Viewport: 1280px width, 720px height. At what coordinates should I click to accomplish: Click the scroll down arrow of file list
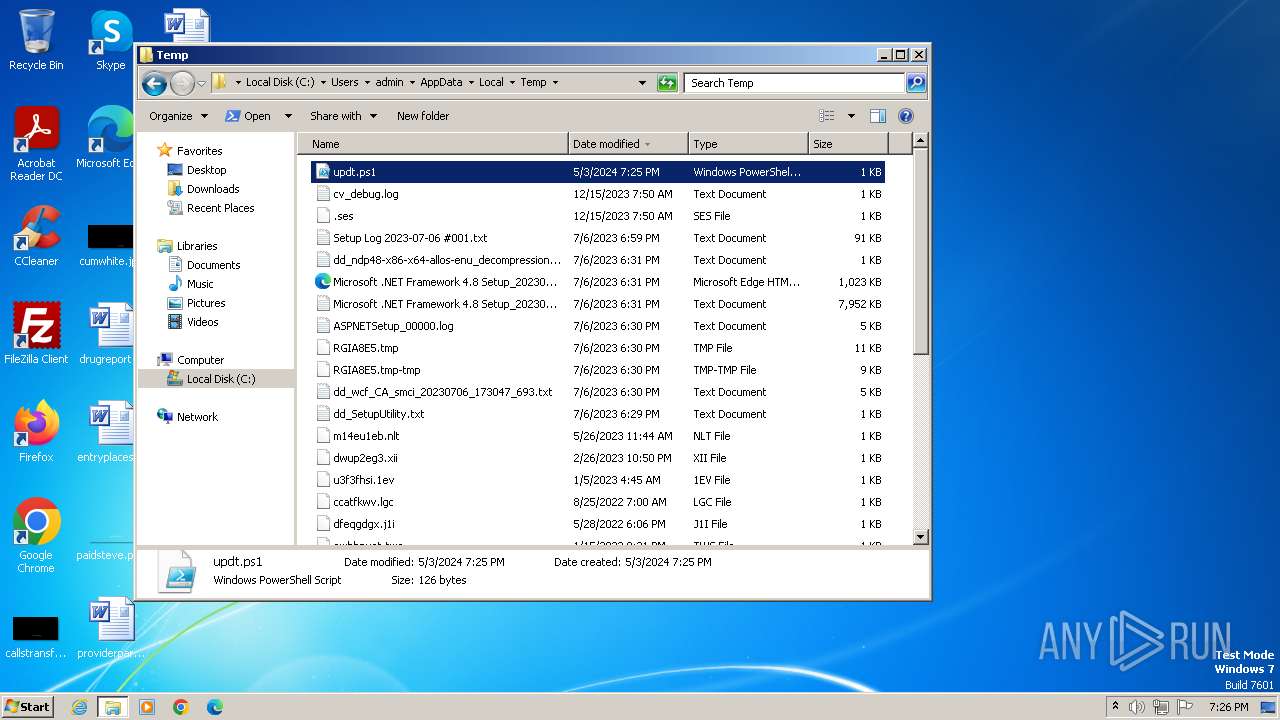click(921, 537)
